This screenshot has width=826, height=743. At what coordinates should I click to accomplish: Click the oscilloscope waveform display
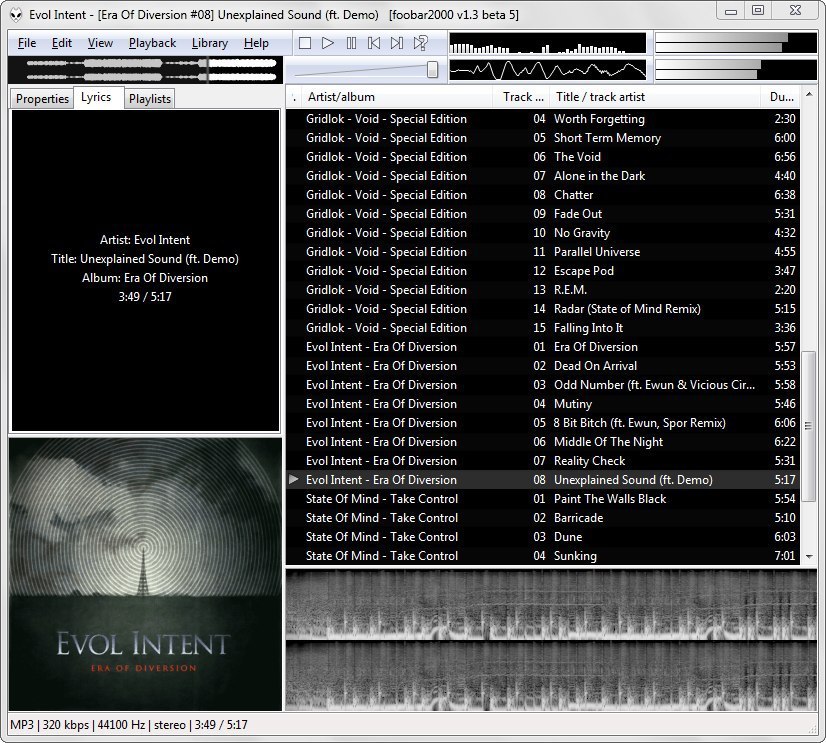pos(547,70)
